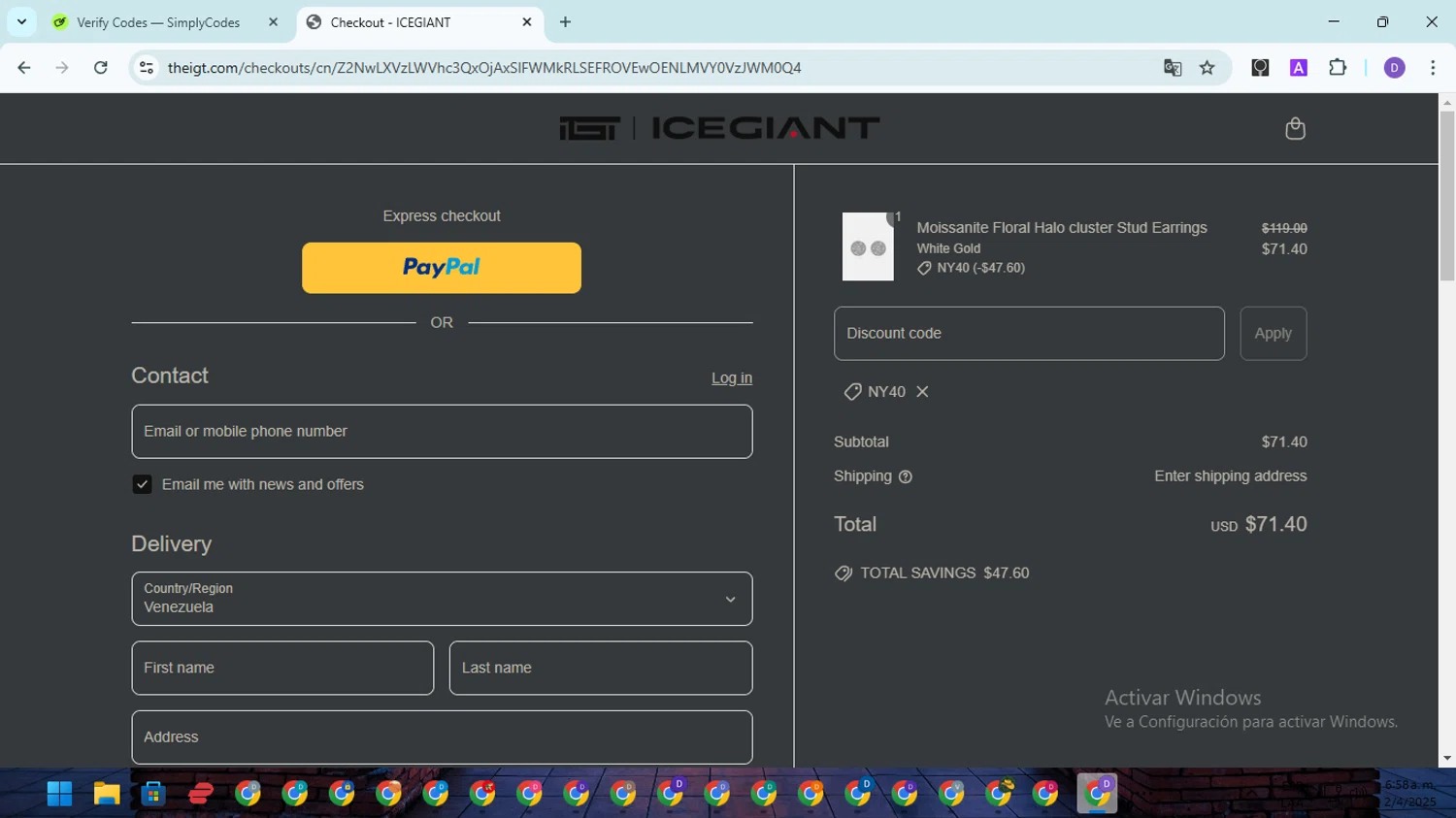Viewport: 1456px width, 818px height.
Task: Click the vertical page scrollbar
Action: [x=1447, y=194]
